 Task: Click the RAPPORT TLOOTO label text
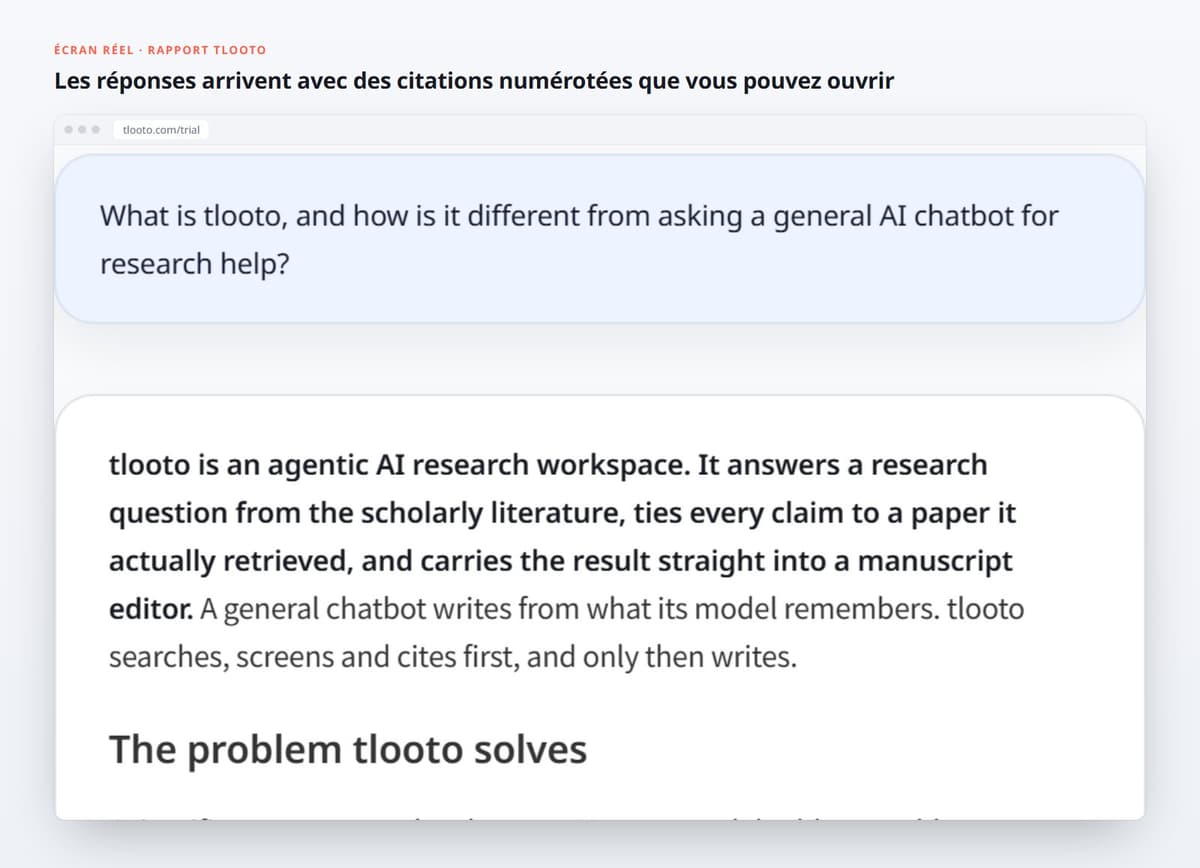pyautogui.click(x=207, y=50)
